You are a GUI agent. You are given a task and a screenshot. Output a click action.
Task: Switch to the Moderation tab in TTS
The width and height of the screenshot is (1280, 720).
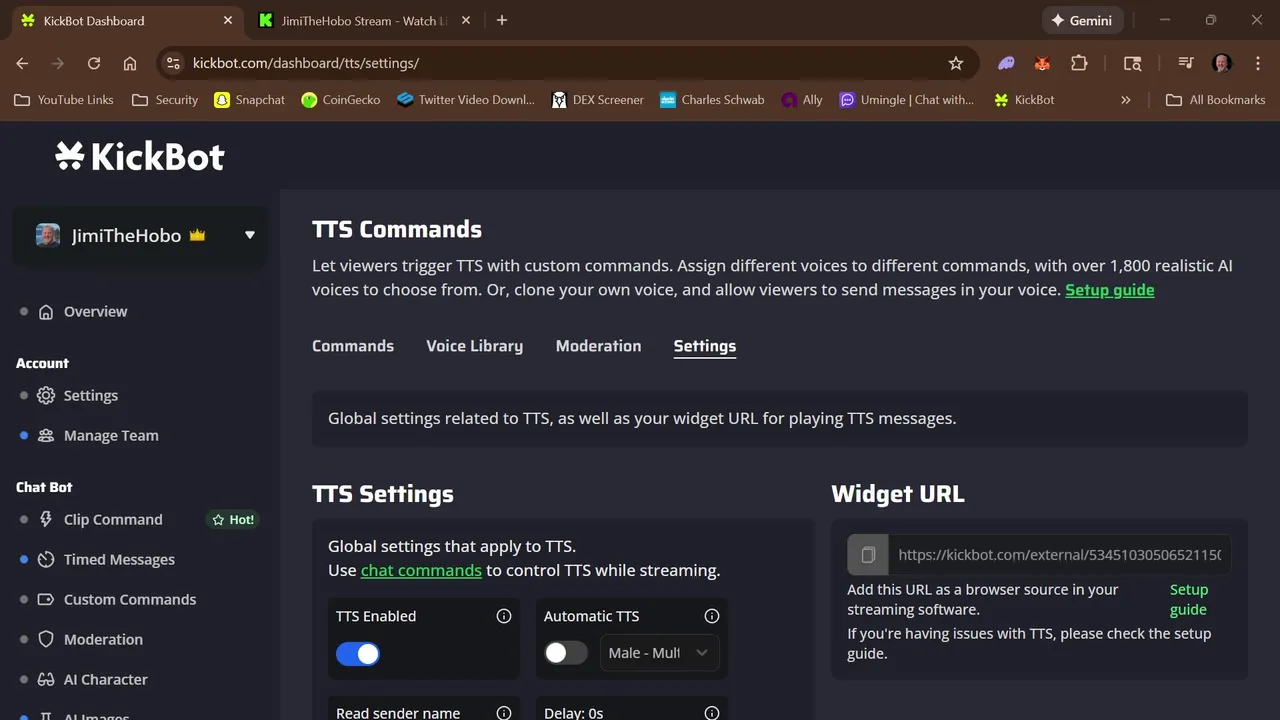(599, 346)
